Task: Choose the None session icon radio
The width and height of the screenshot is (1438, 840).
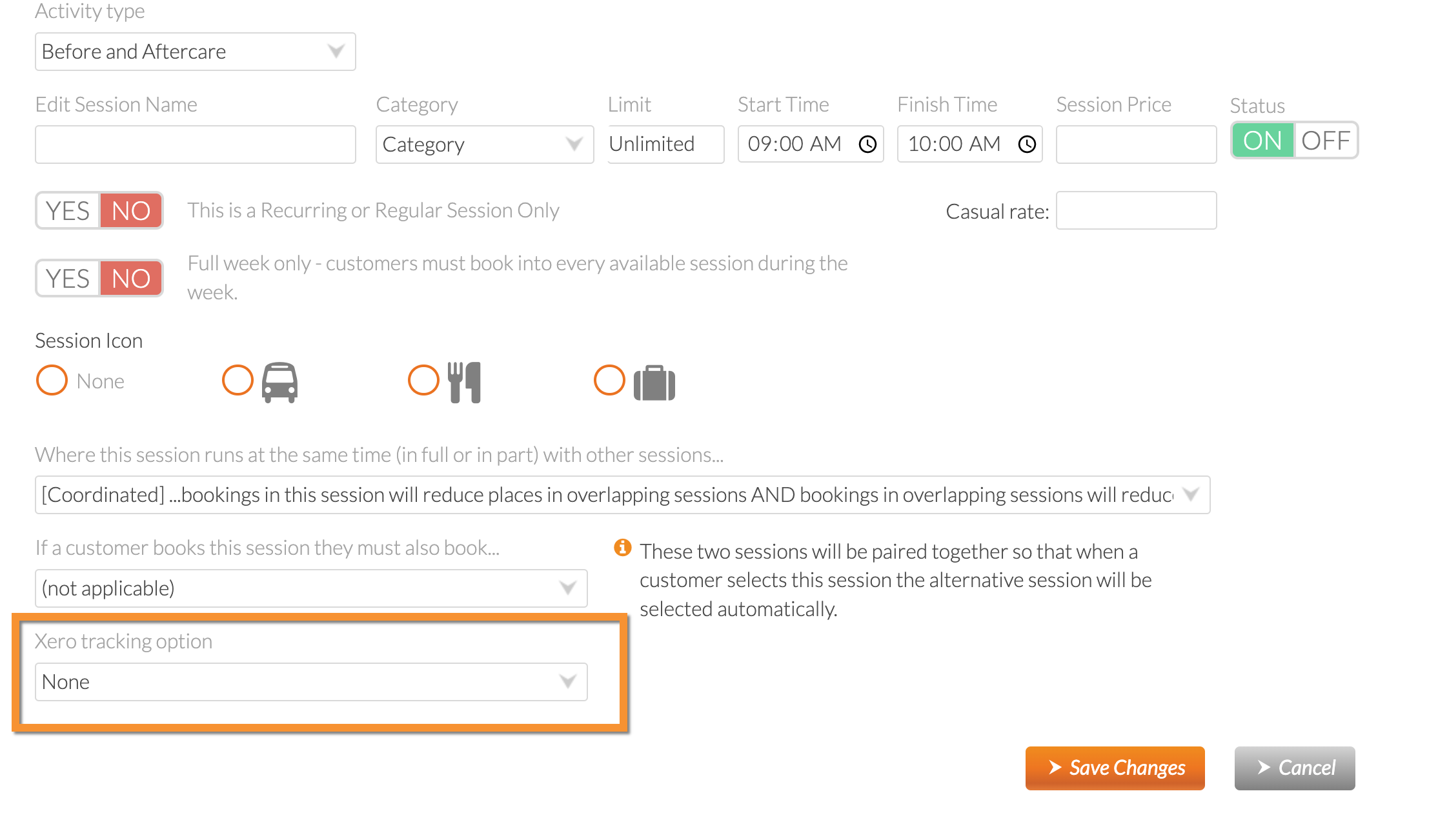Action: click(52, 380)
